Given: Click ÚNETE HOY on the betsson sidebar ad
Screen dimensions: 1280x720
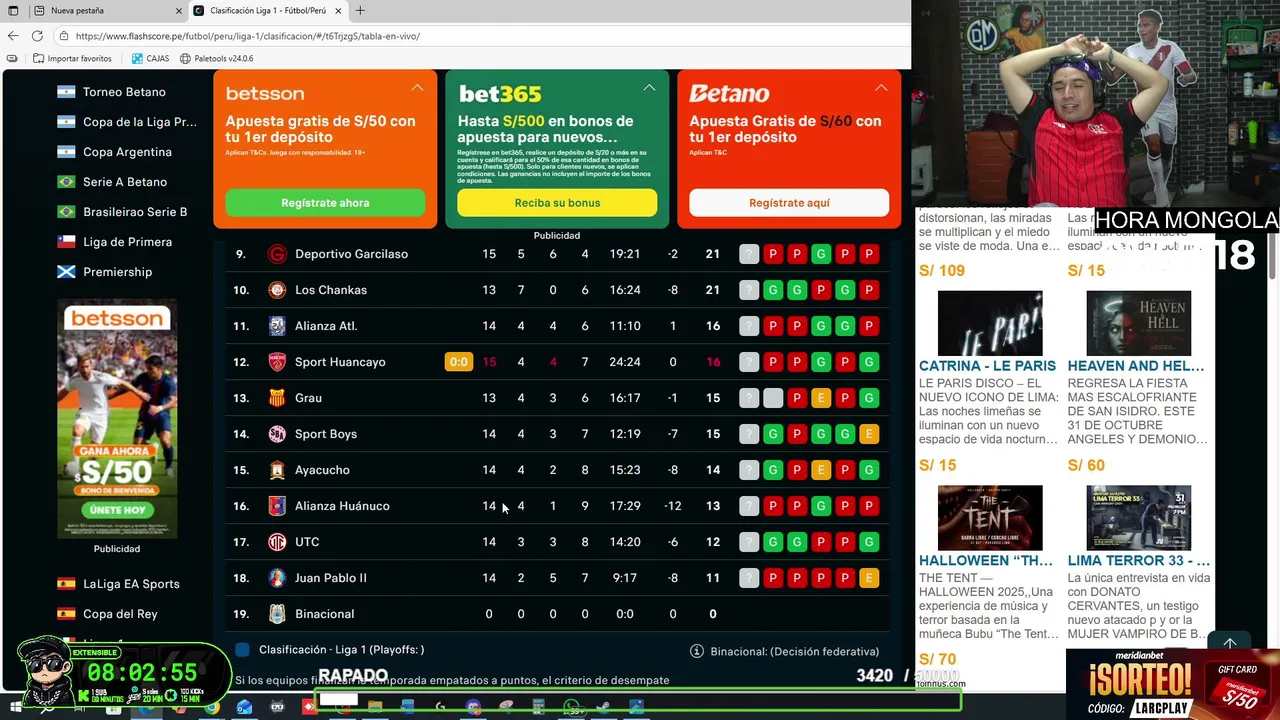Looking at the screenshot, I should pos(117,510).
